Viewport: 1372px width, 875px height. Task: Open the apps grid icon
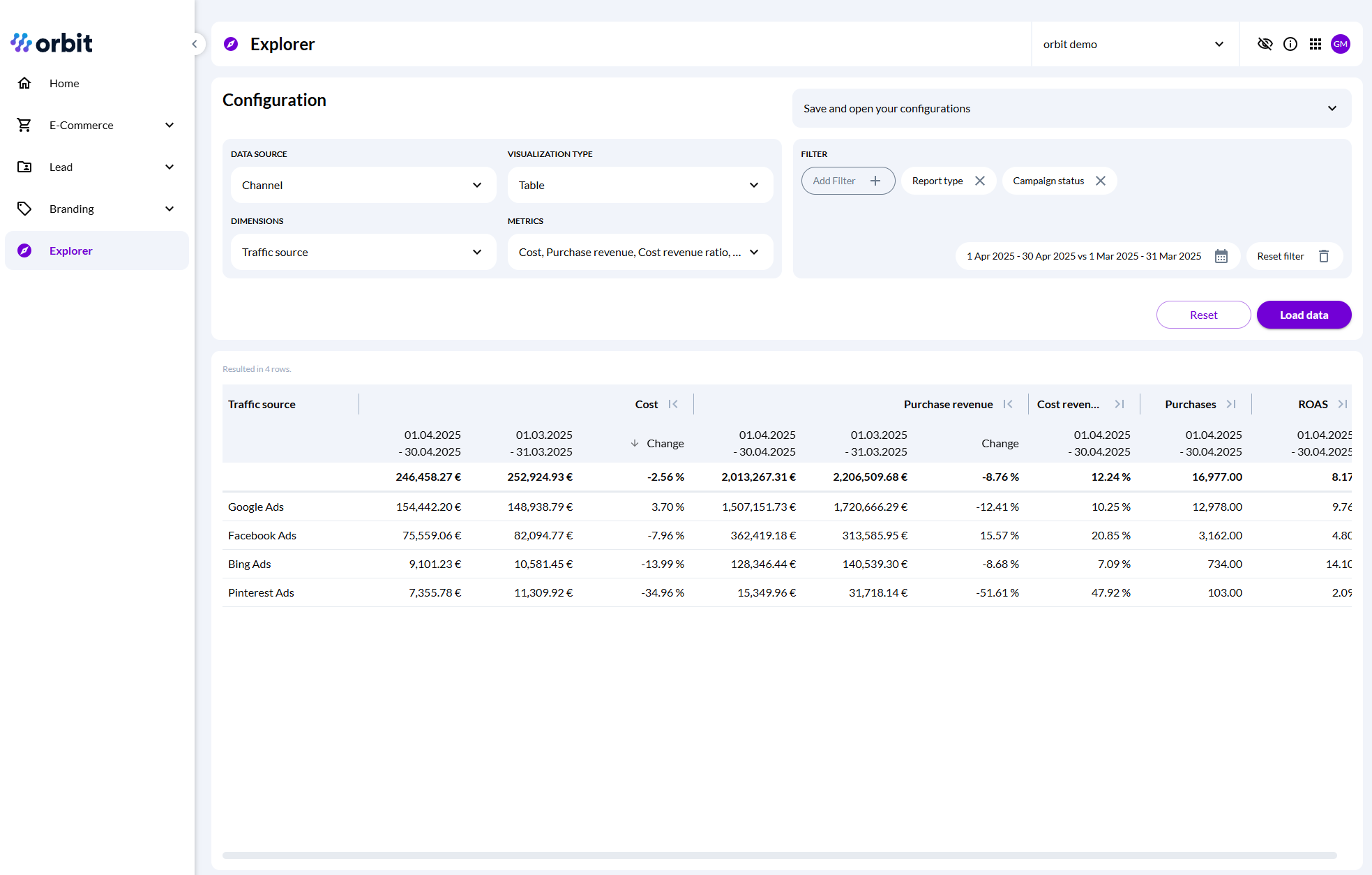(1316, 44)
